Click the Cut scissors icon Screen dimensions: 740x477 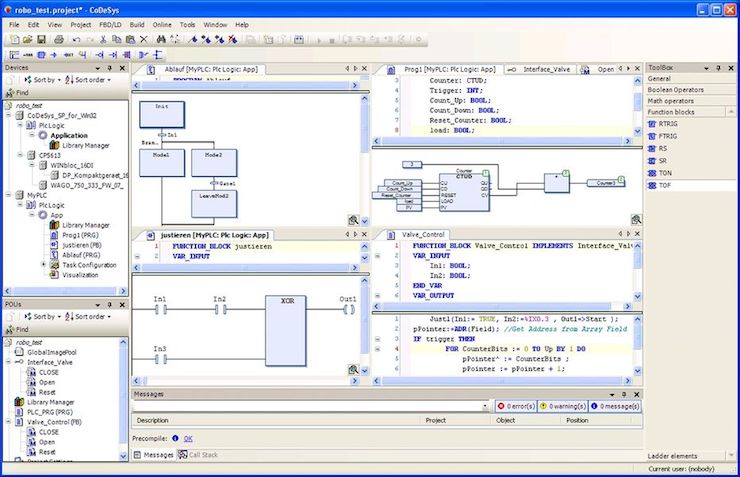tap(104, 39)
